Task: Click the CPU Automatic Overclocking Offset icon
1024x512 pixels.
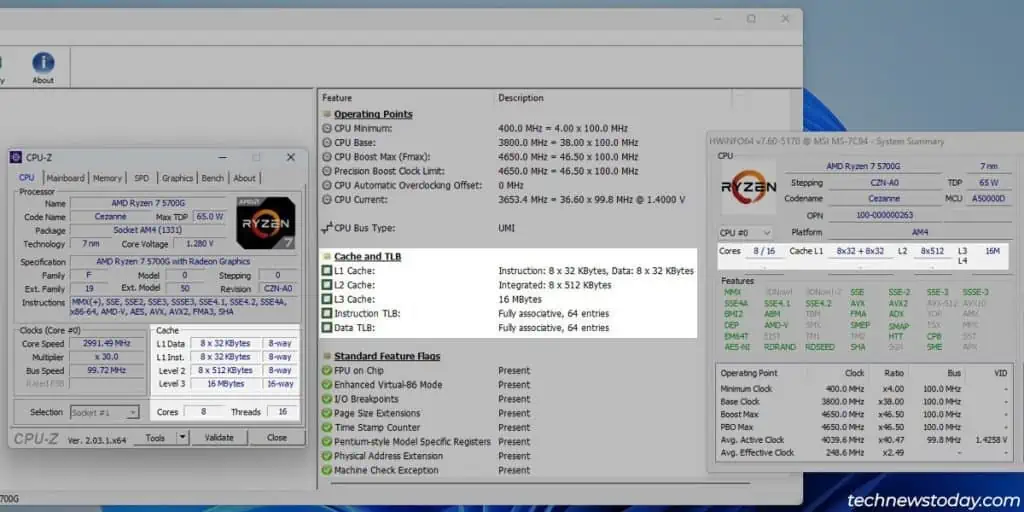Action: (x=327, y=185)
